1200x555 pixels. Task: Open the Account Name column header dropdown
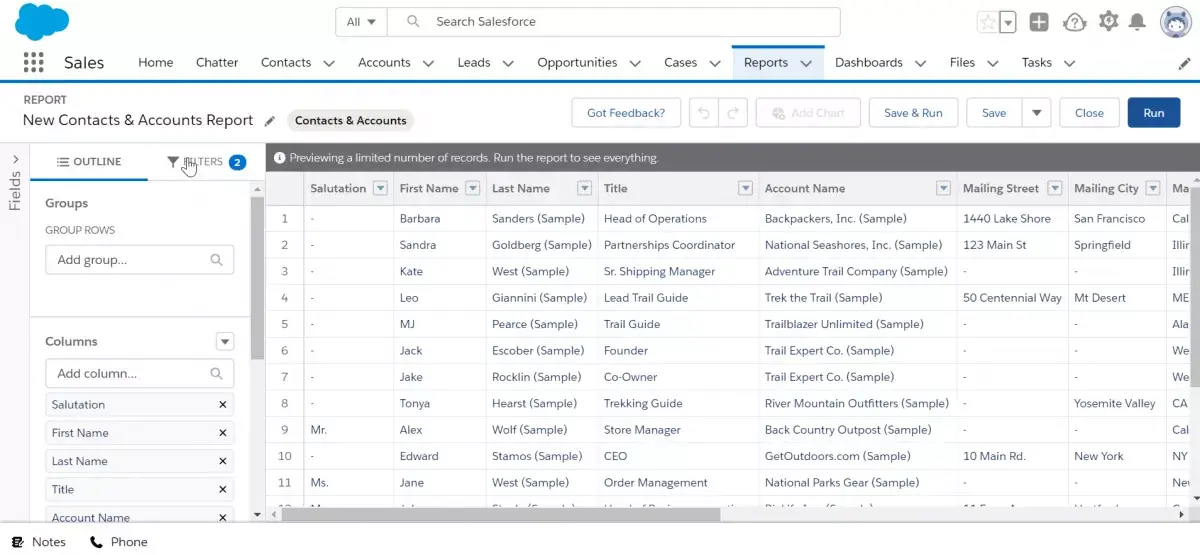943,188
